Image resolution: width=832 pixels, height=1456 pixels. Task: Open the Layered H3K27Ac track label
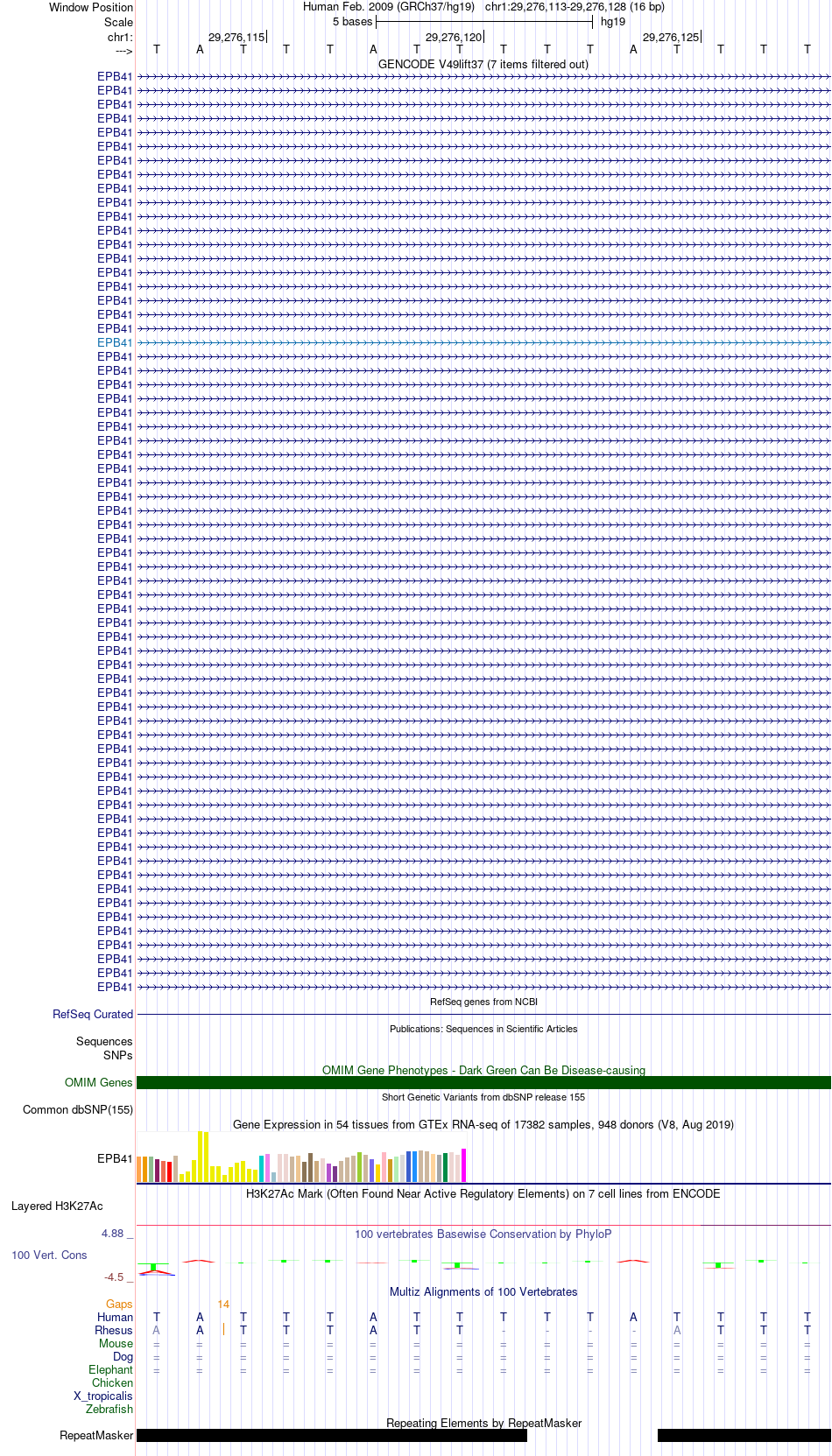[57, 1206]
